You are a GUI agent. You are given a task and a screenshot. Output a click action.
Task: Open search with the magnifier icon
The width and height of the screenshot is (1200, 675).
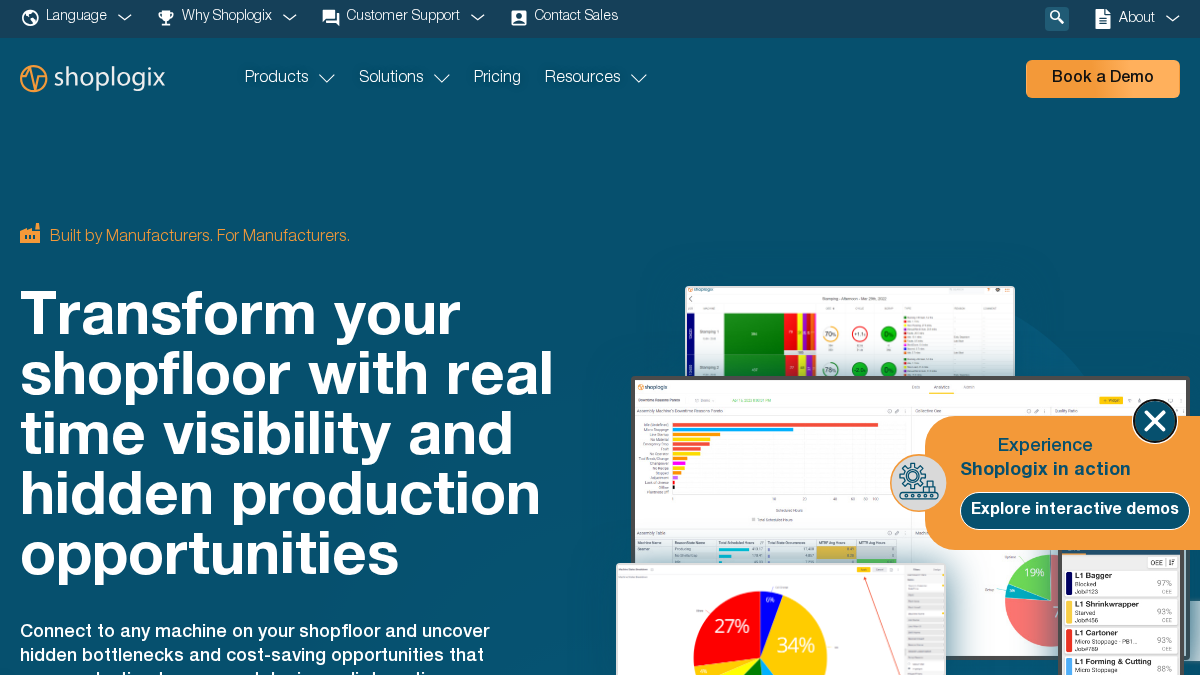coord(1057,18)
